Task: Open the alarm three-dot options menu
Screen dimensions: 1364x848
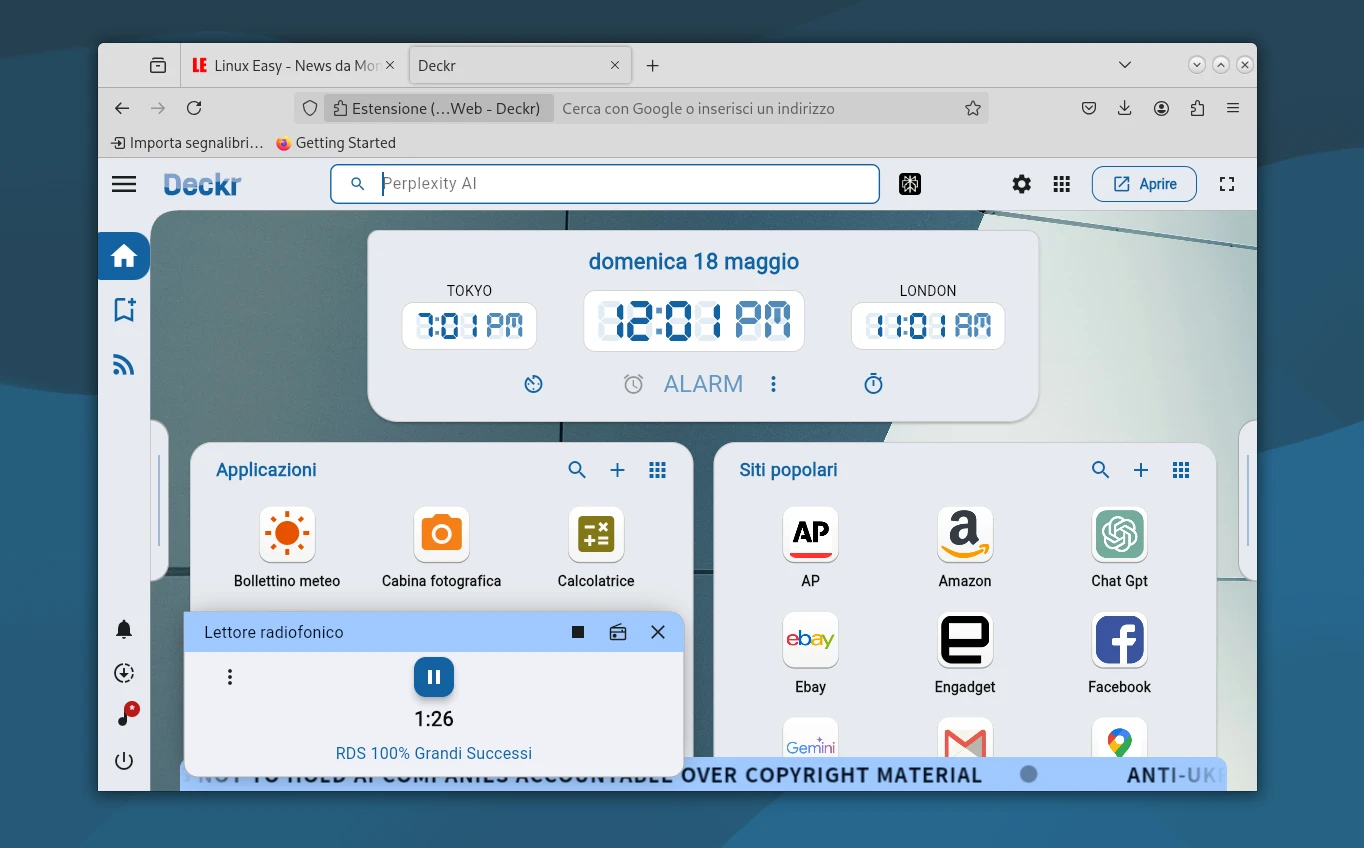Action: 773,384
